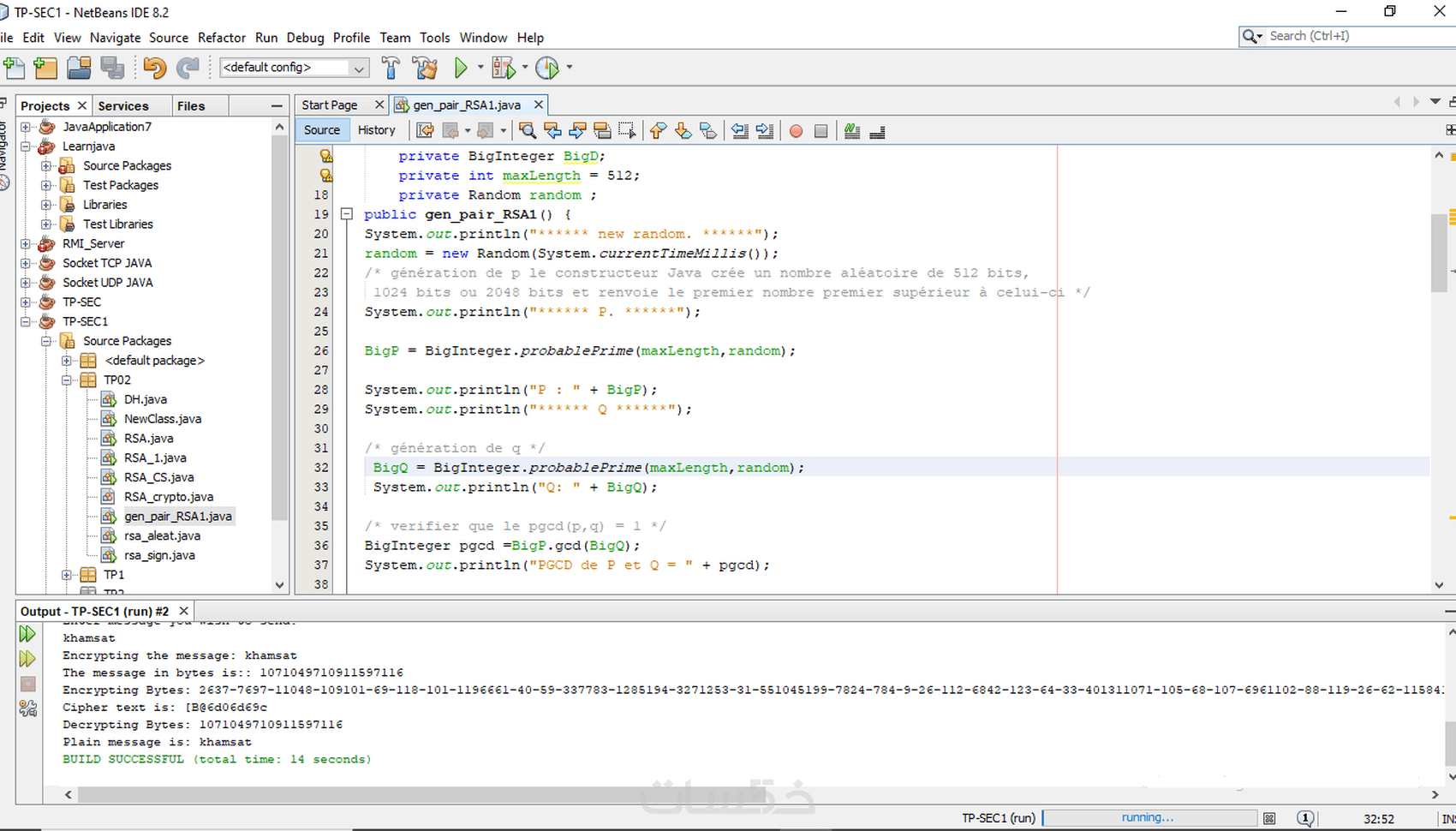Switch the editor to History view

pos(377,130)
